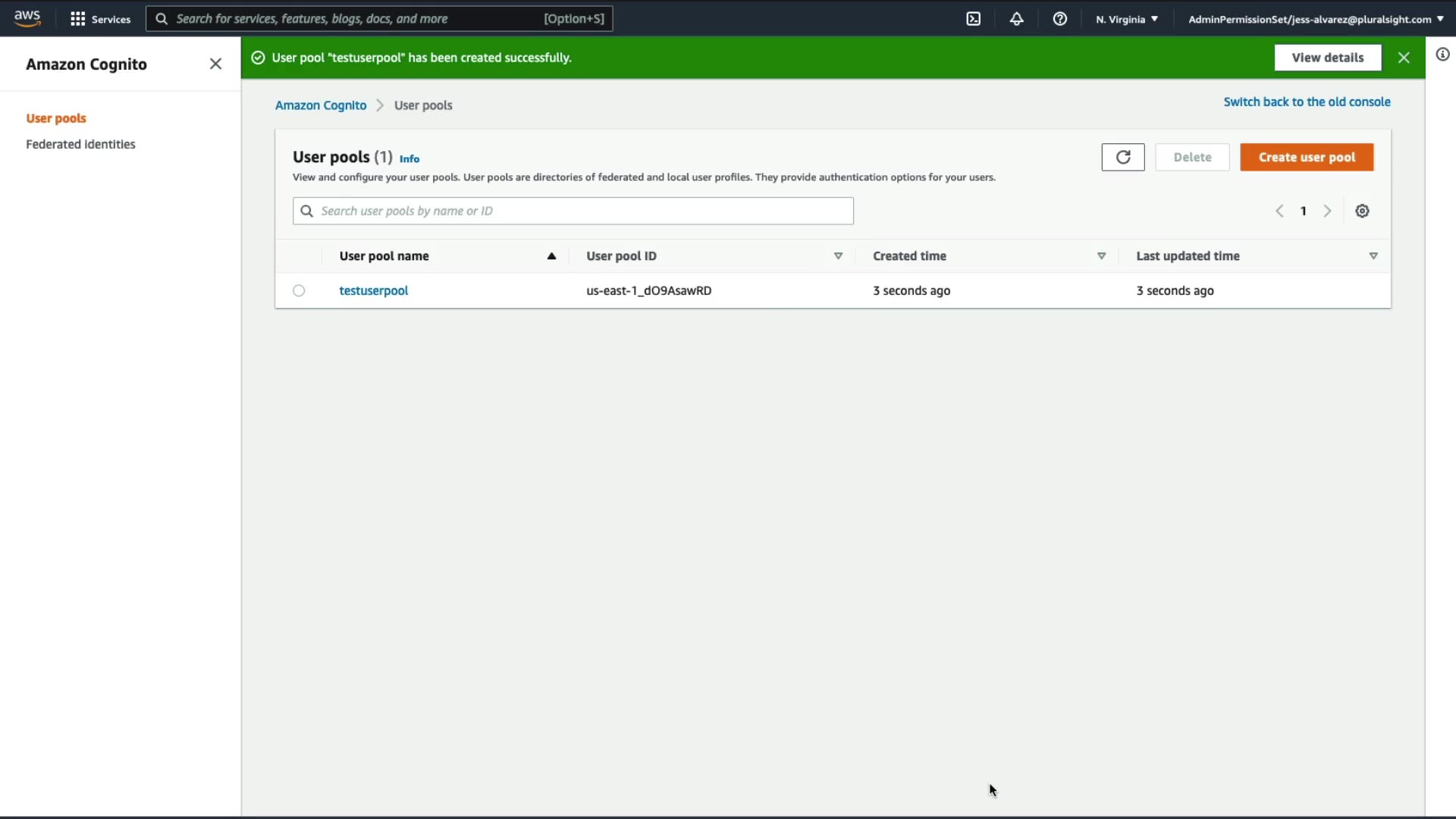Click the Create user pool button
The width and height of the screenshot is (1456, 819).
pyautogui.click(x=1306, y=157)
